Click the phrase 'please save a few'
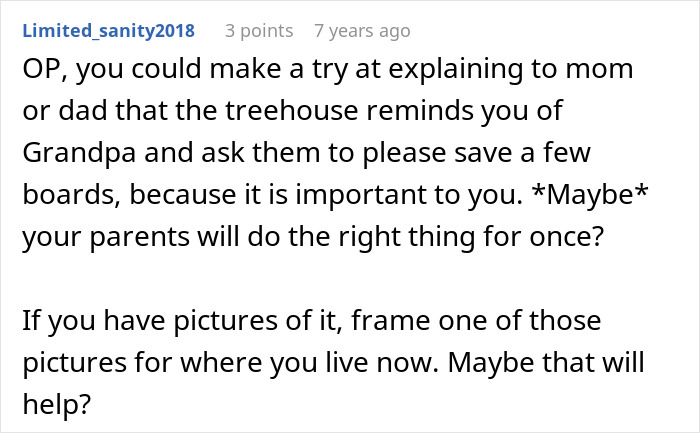The height and width of the screenshot is (433, 700). pyautogui.click(x=476, y=153)
